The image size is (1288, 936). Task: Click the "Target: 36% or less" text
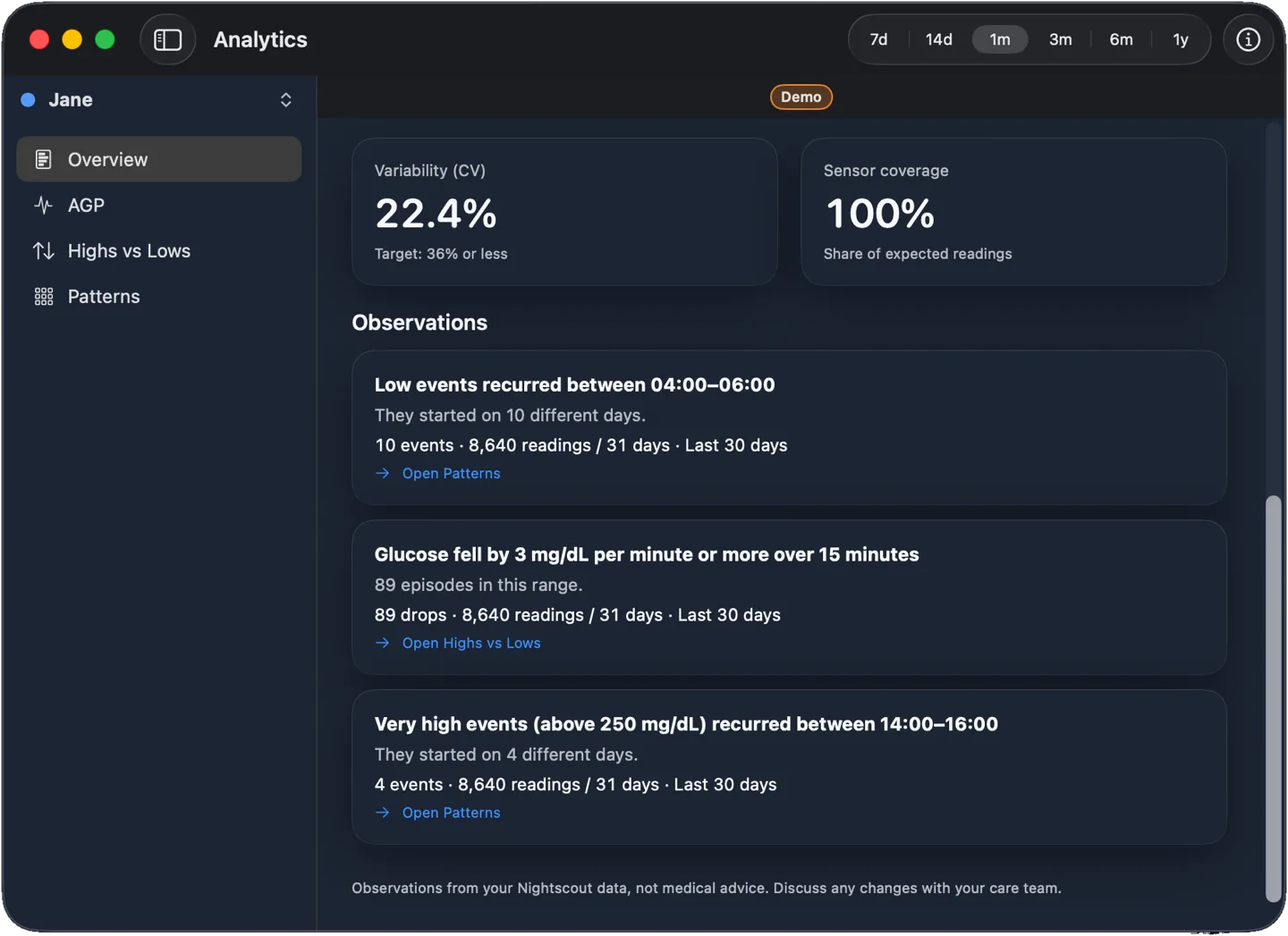[x=441, y=254]
